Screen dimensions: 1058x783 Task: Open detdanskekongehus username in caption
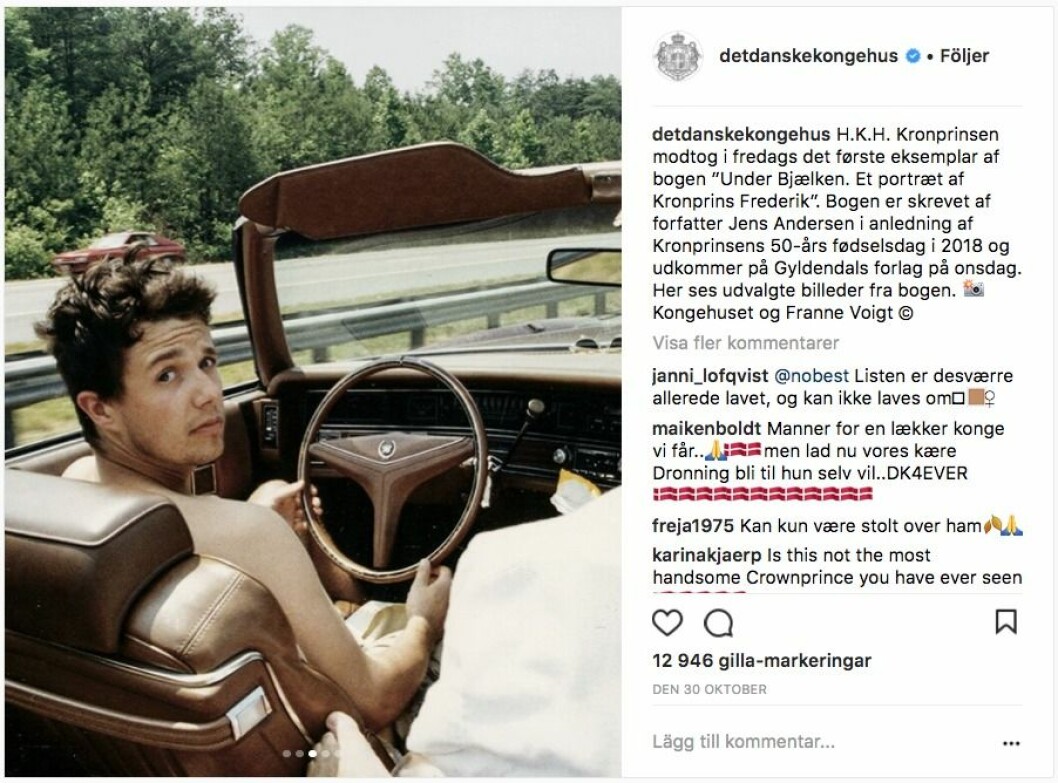click(736, 134)
